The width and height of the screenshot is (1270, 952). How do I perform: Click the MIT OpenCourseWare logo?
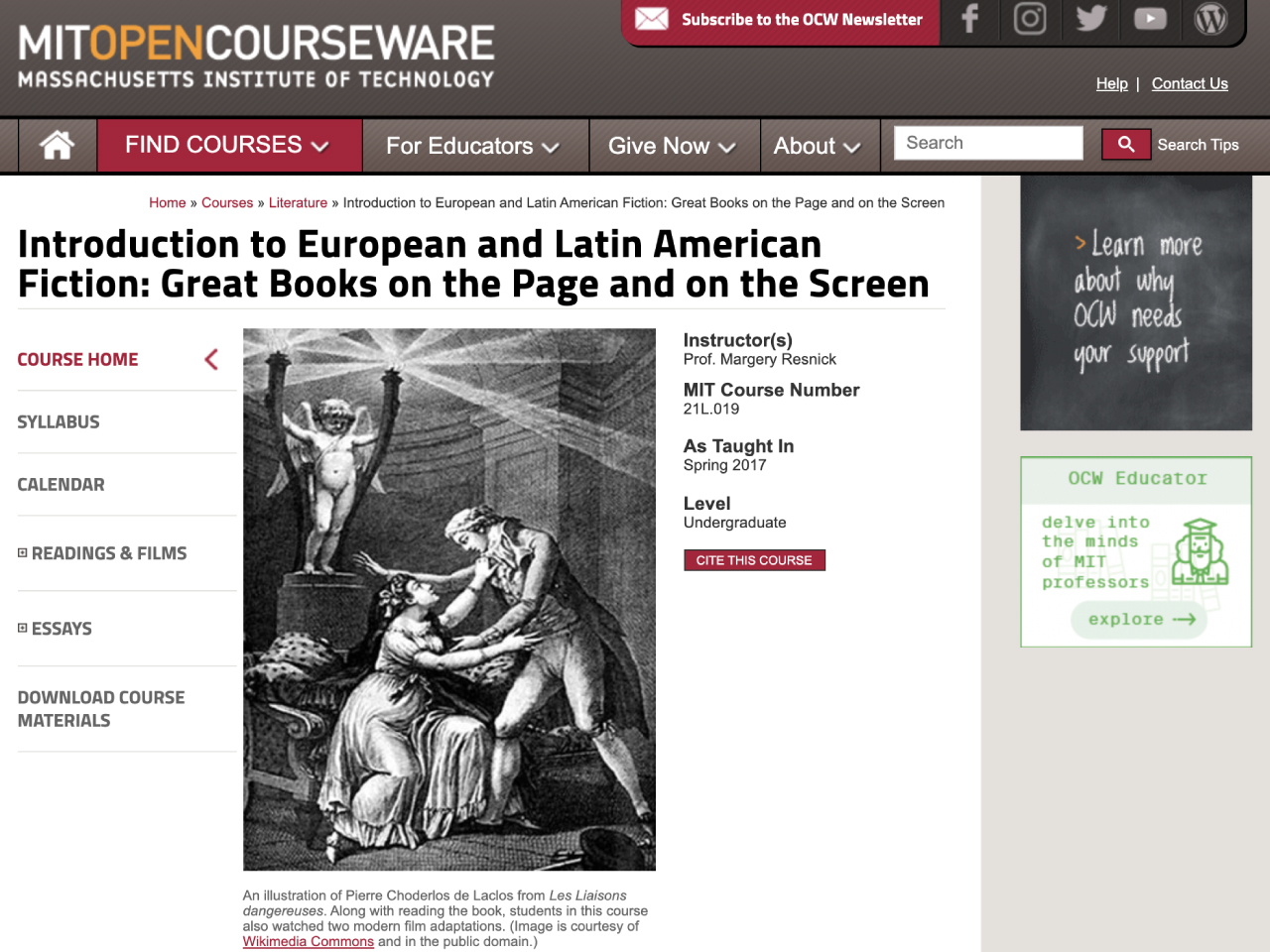click(x=256, y=57)
